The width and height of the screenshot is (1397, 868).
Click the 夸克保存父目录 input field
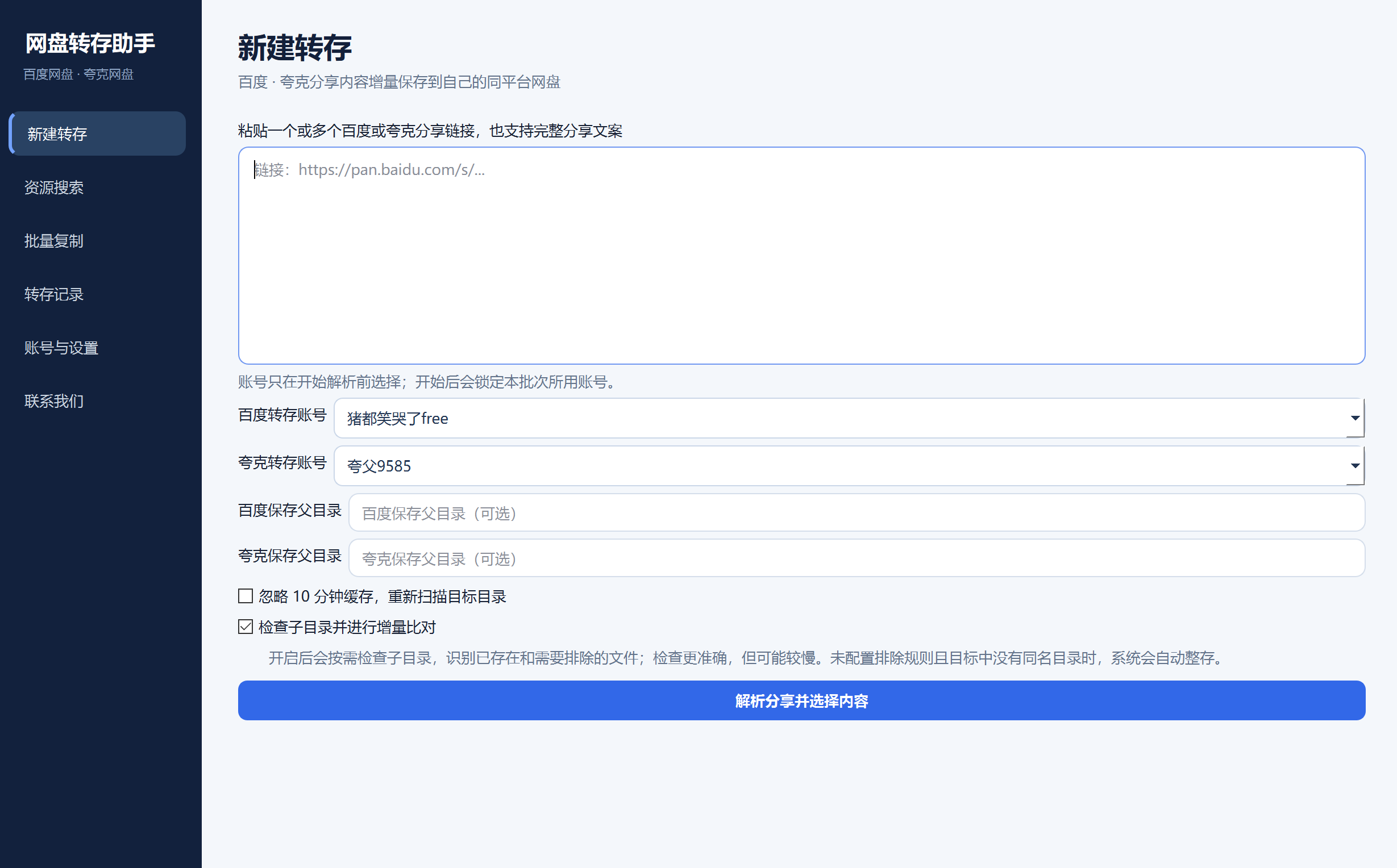[x=856, y=558]
